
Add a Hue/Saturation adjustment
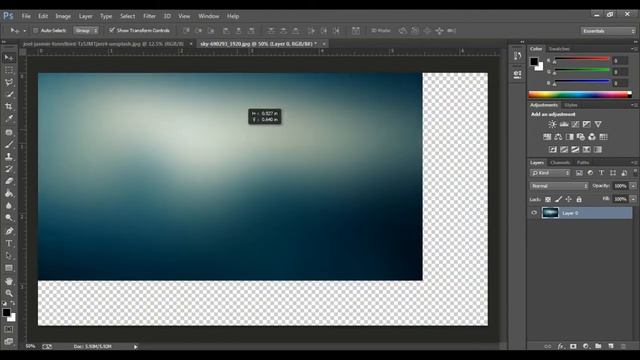coord(547,137)
